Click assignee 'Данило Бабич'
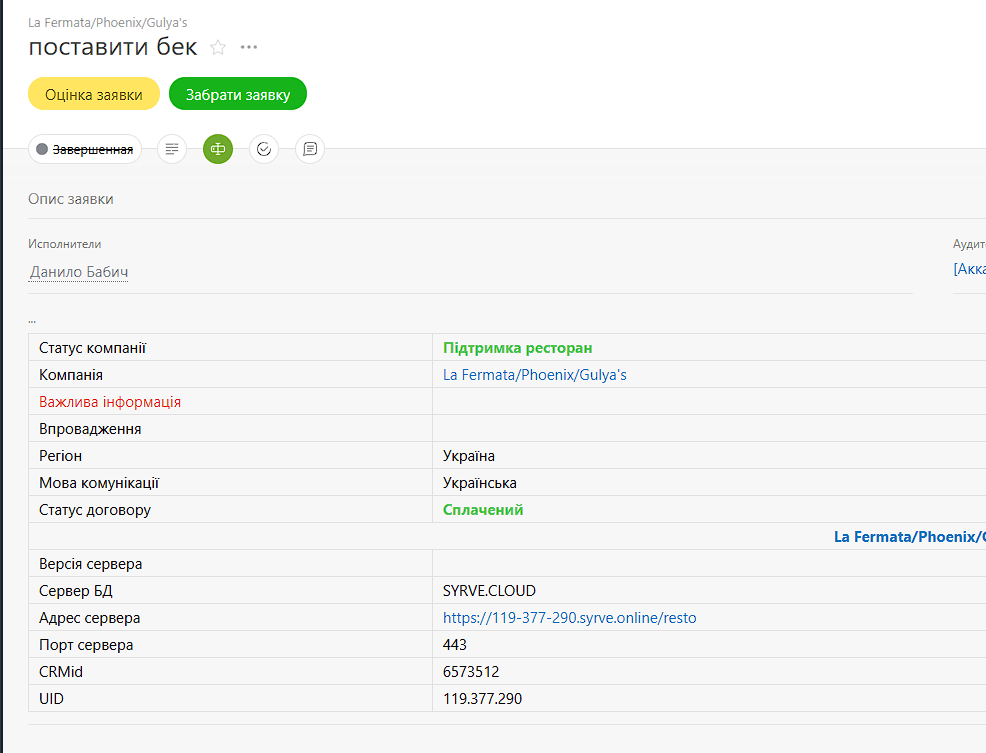This screenshot has height=753, width=986. 79,272
